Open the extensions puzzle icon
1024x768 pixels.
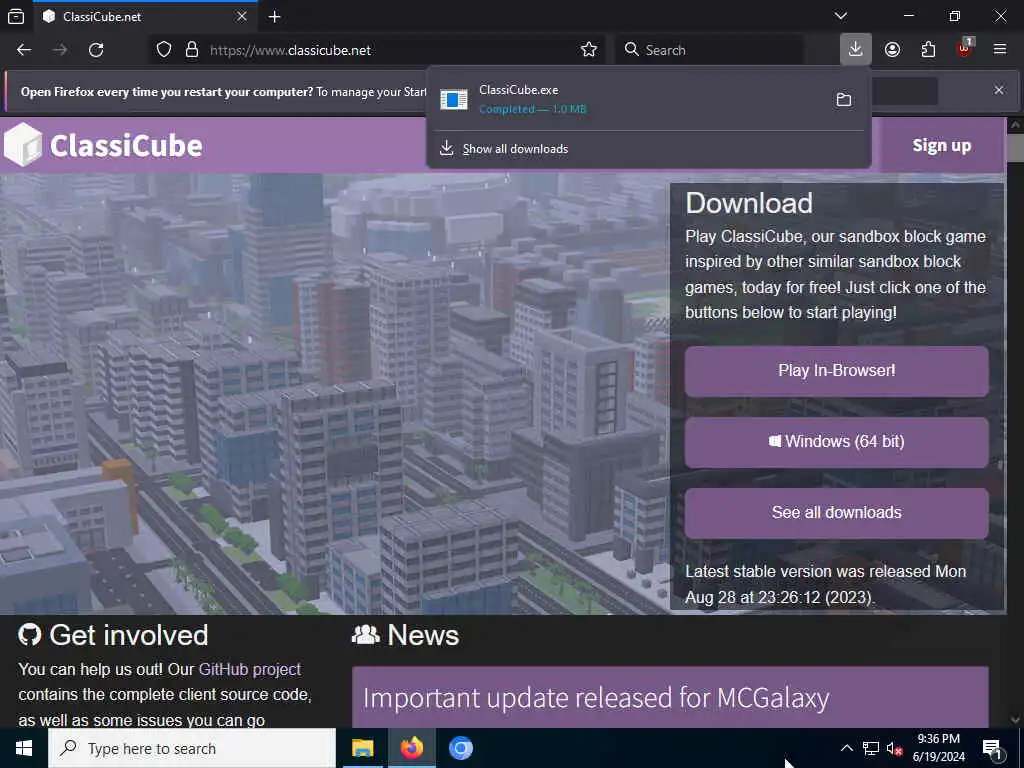point(928,50)
